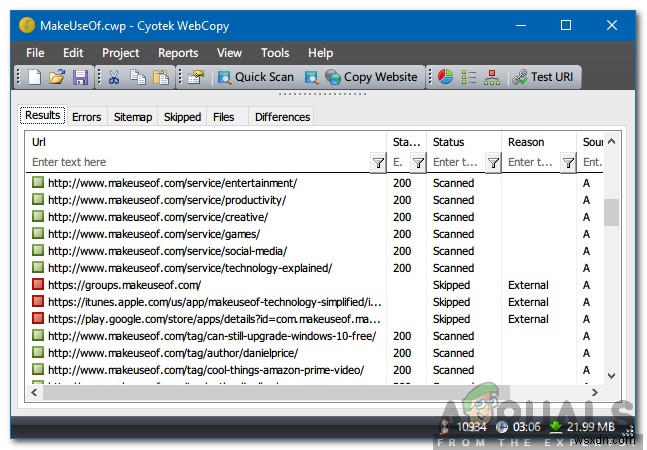
Task: Click the hourglass queue count icon
Action: 444,427
